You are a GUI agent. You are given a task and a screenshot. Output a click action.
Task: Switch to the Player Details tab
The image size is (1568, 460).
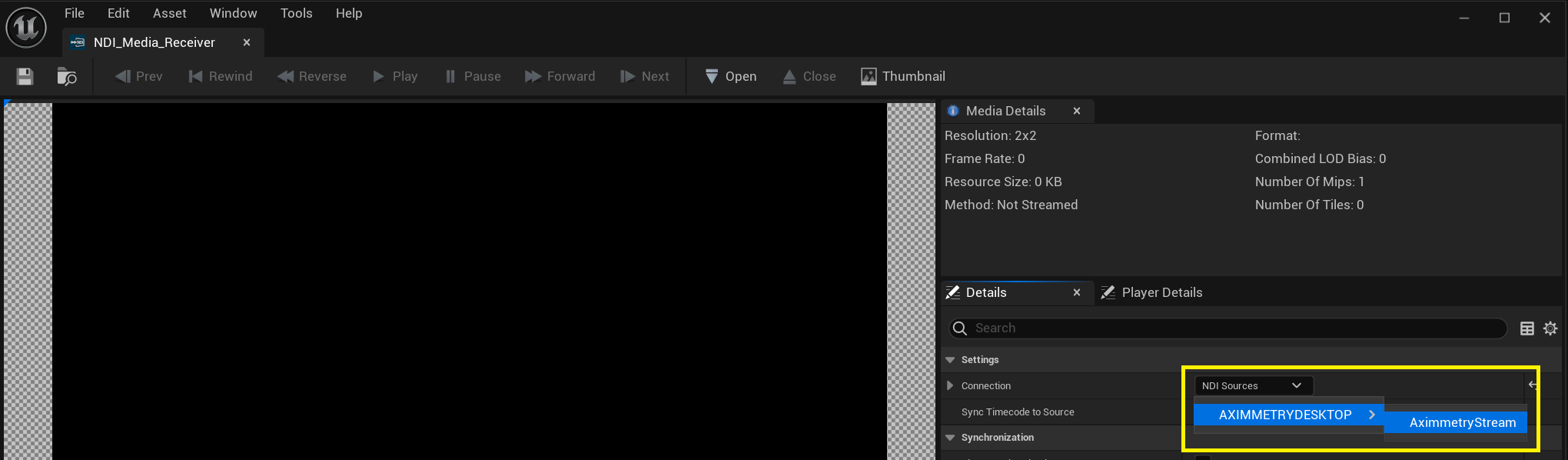pyautogui.click(x=1161, y=292)
